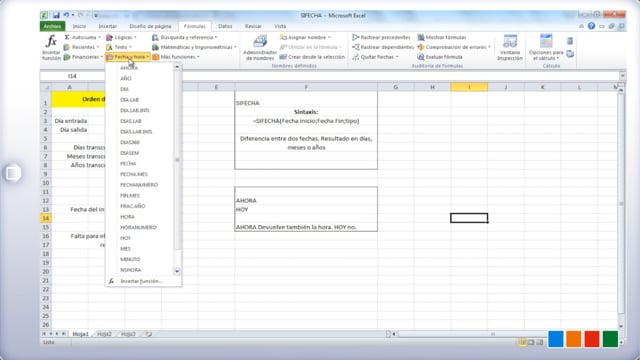
Task: Open the Administrador de nombres
Action: (260, 47)
